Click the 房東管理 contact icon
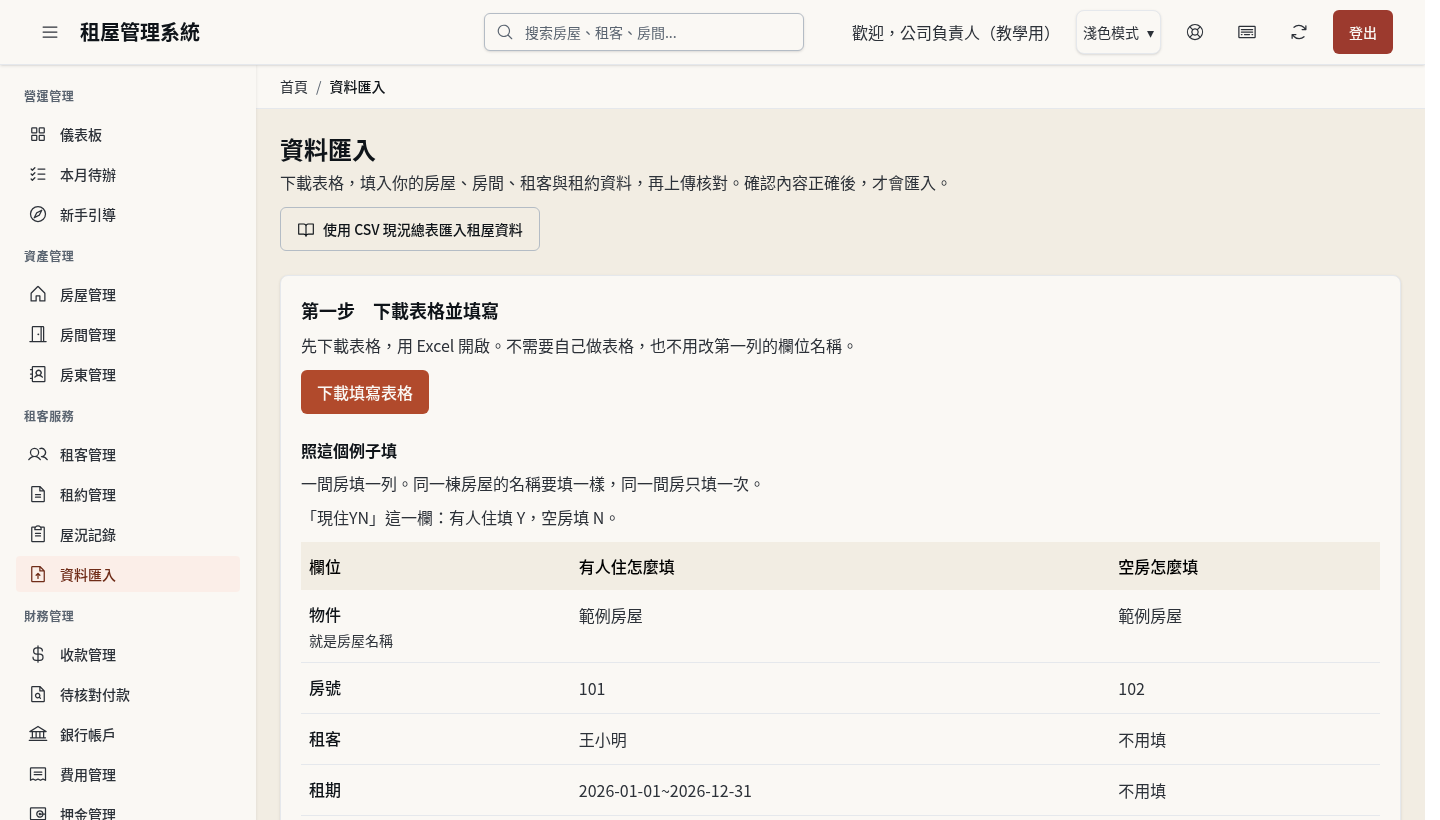The height and width of the screenshot is (820, 1440). (38, 374)
